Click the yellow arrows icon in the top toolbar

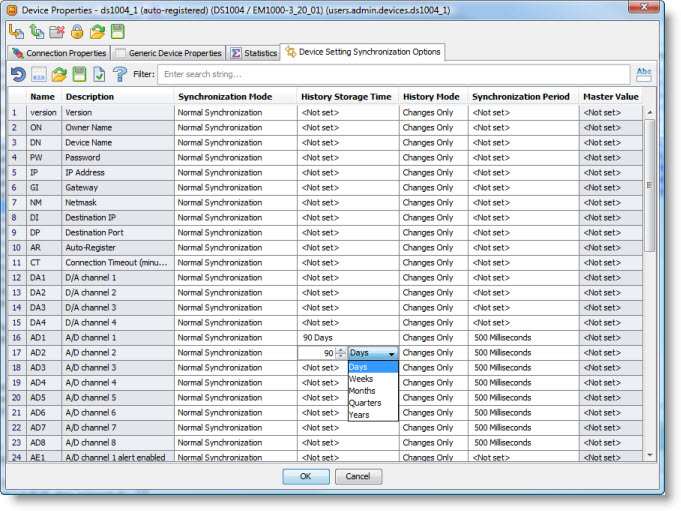[17, 32]
